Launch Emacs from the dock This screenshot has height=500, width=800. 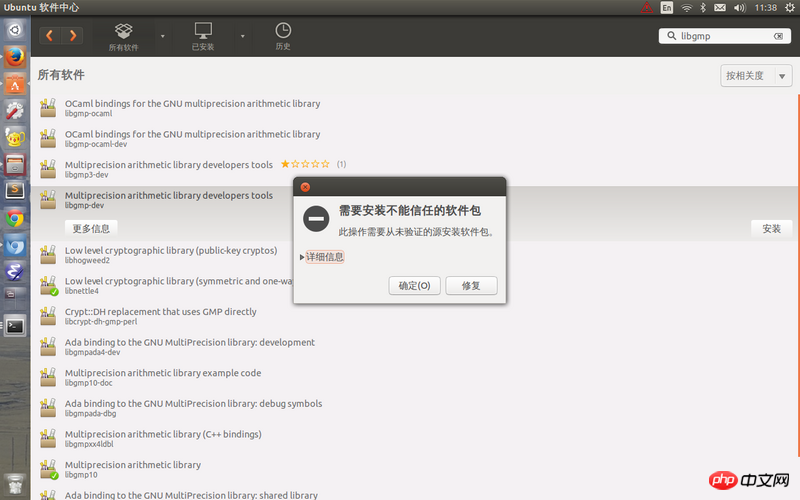pyautogui.click(x=15, y=271)
